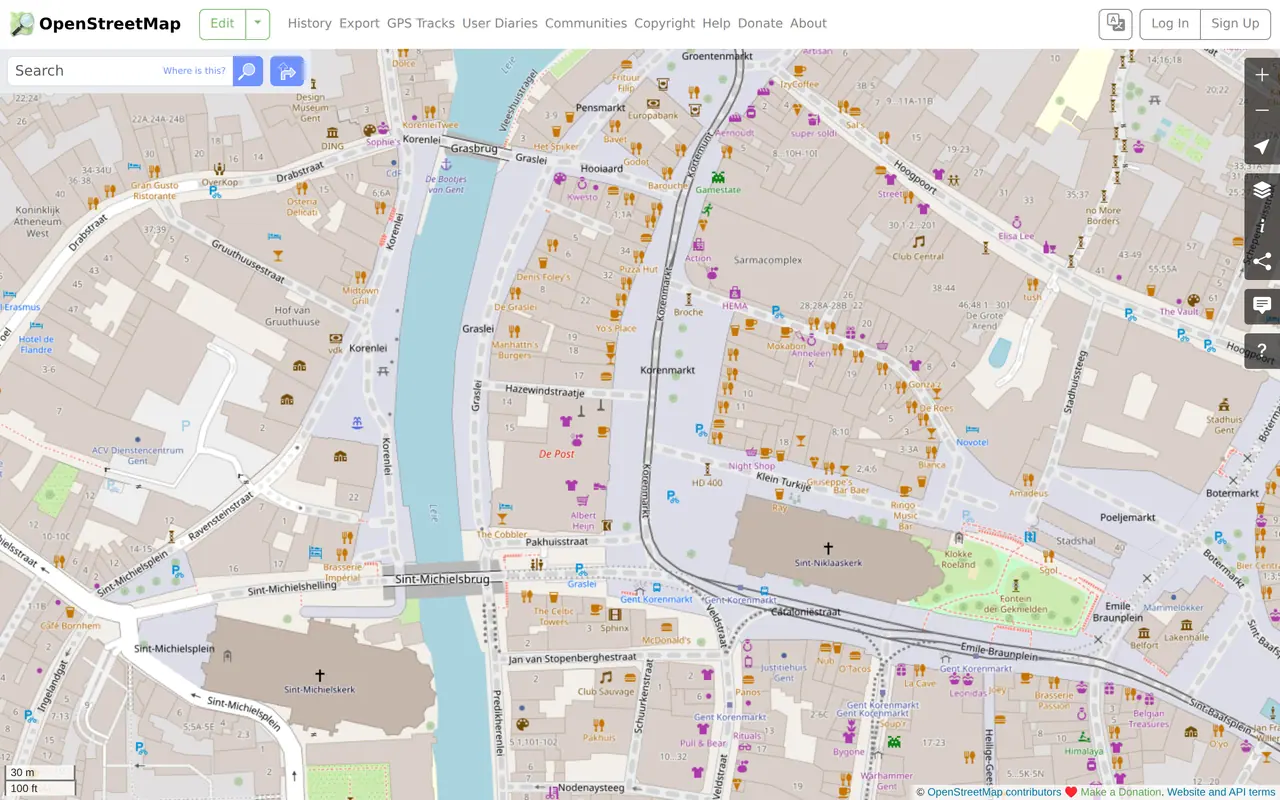Screen dimensions: 1280x800
Task: Open the Export menu item
Action: (x=359, y=24)
